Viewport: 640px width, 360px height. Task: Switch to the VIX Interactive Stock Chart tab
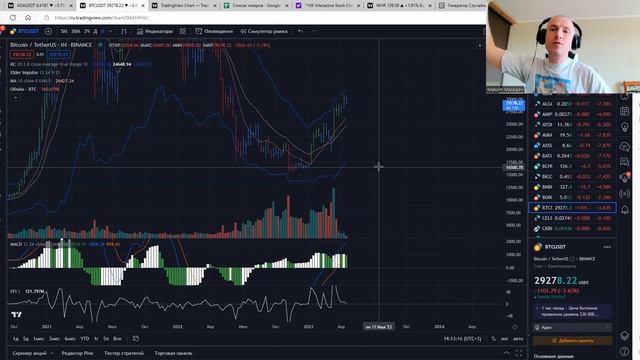(327, 6)
